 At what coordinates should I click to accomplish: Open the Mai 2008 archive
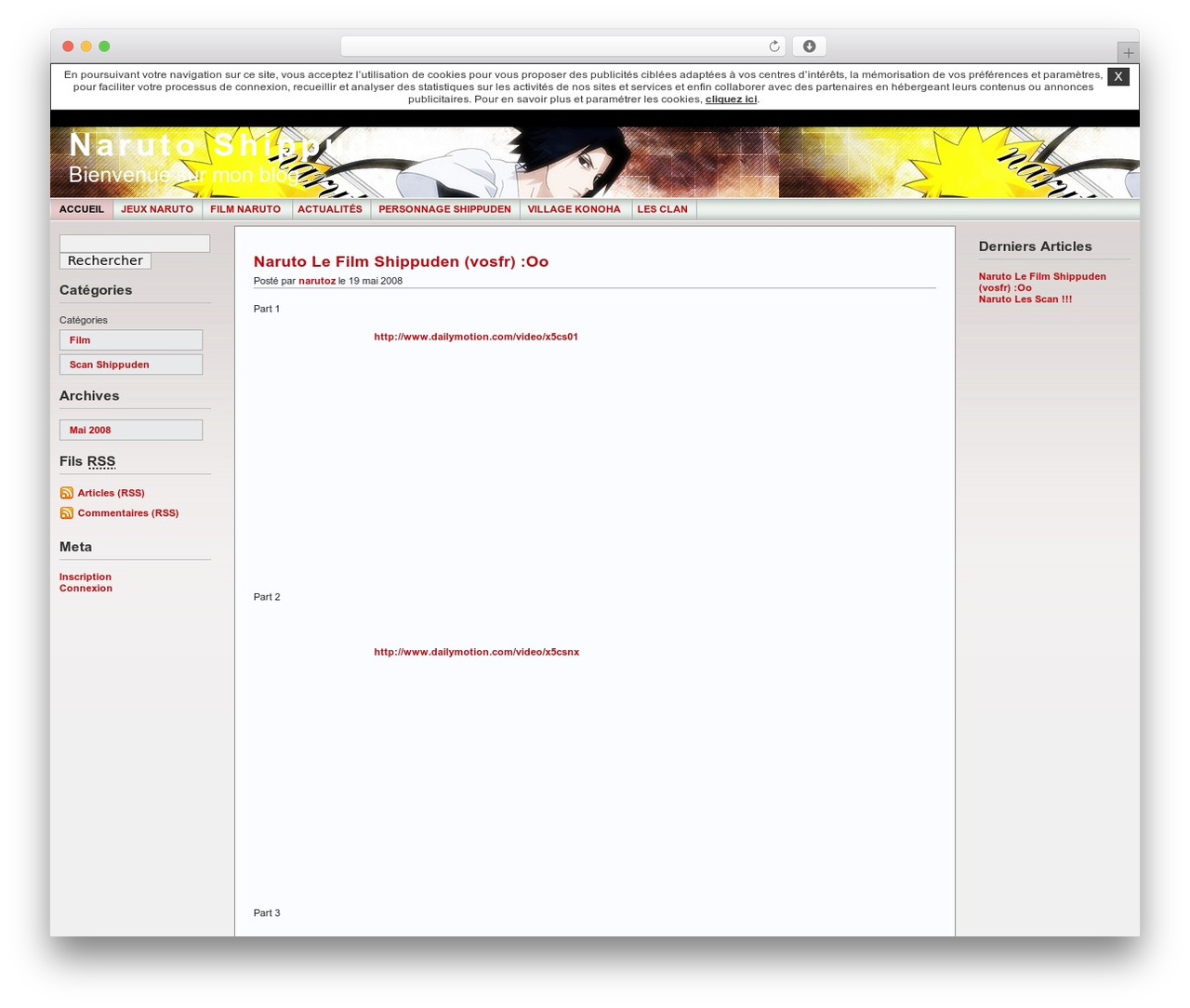pyautogui.click(x=131, y=430)
